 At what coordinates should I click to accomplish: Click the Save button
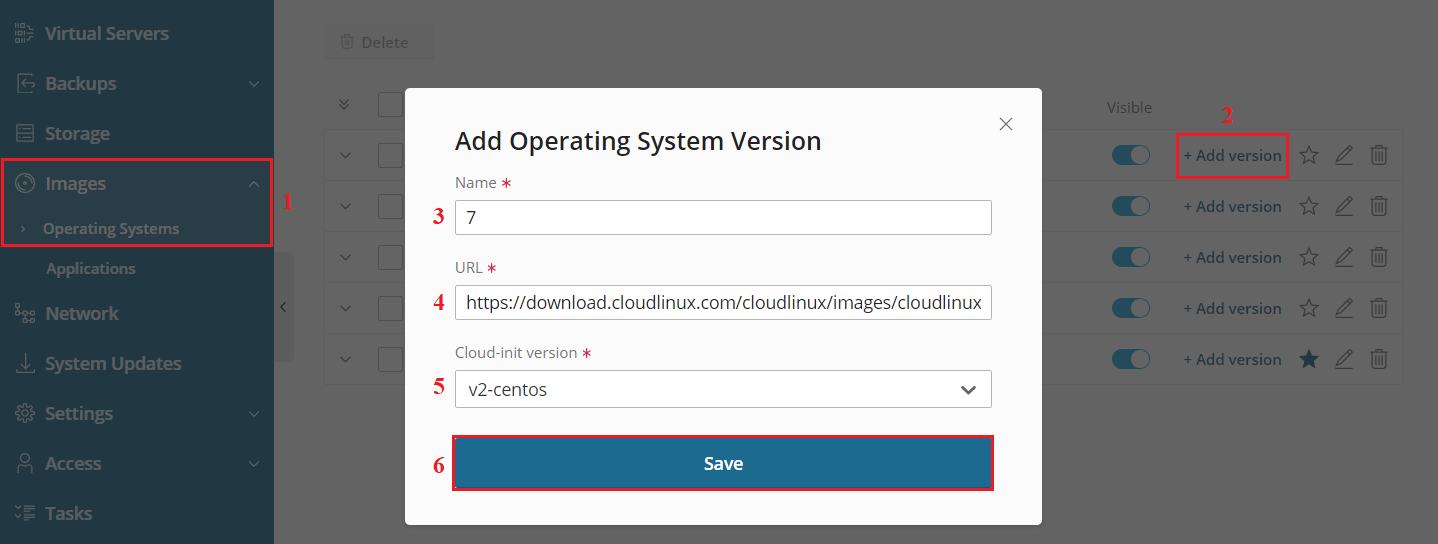[723, 463]
